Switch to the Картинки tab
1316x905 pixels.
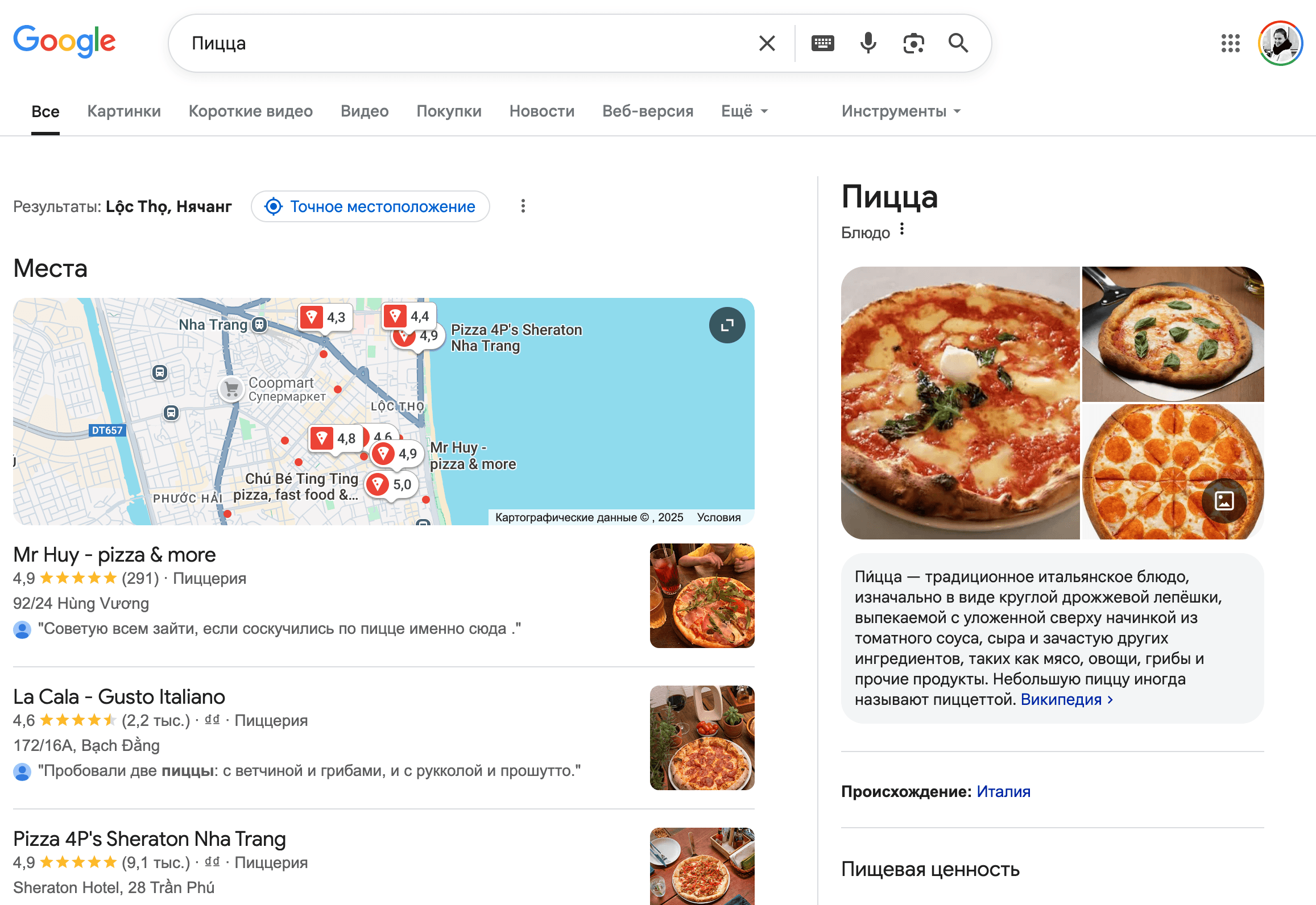(124, 111)
